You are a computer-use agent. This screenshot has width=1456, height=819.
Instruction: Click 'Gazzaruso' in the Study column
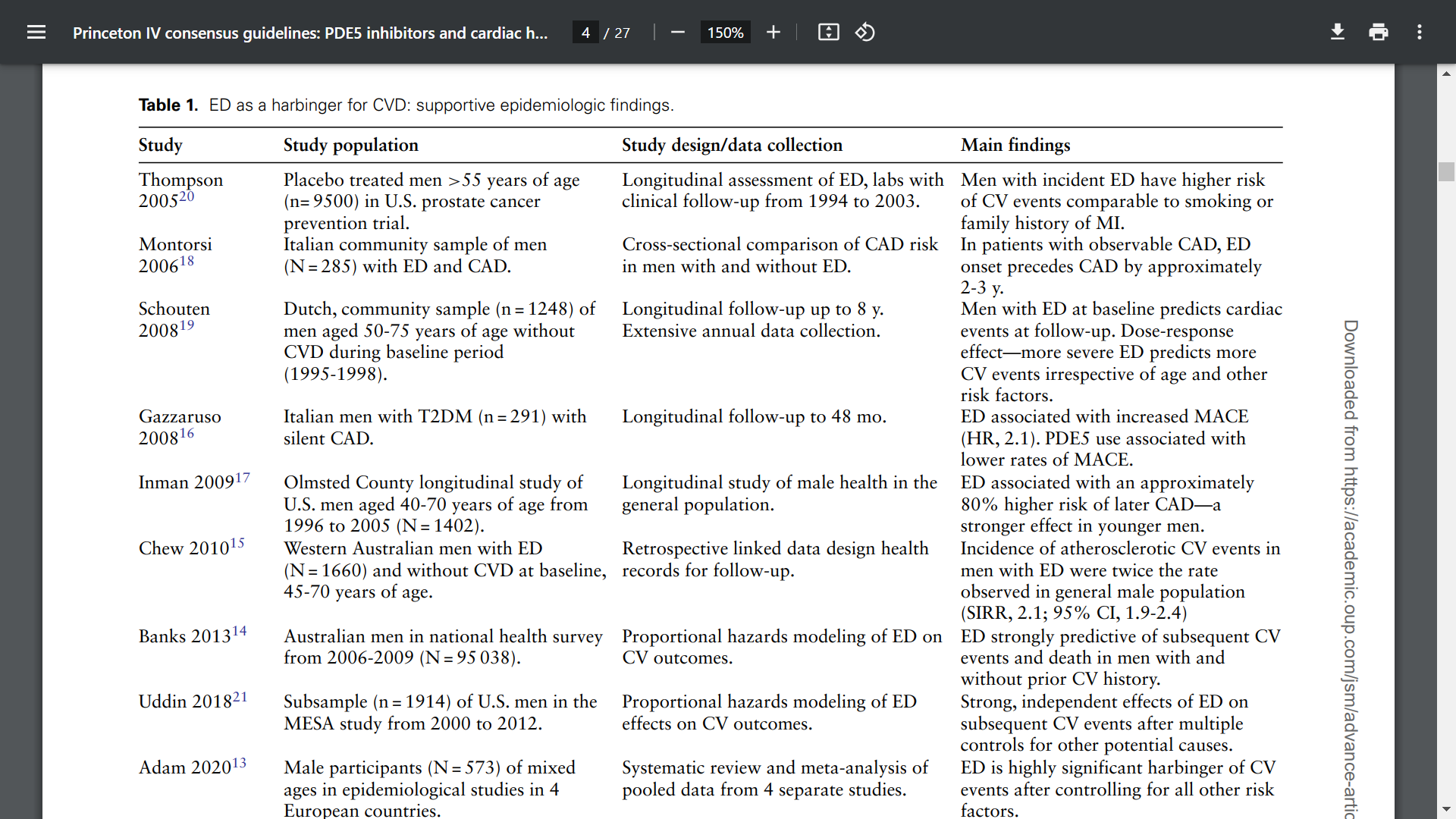(x=180, y=416)
